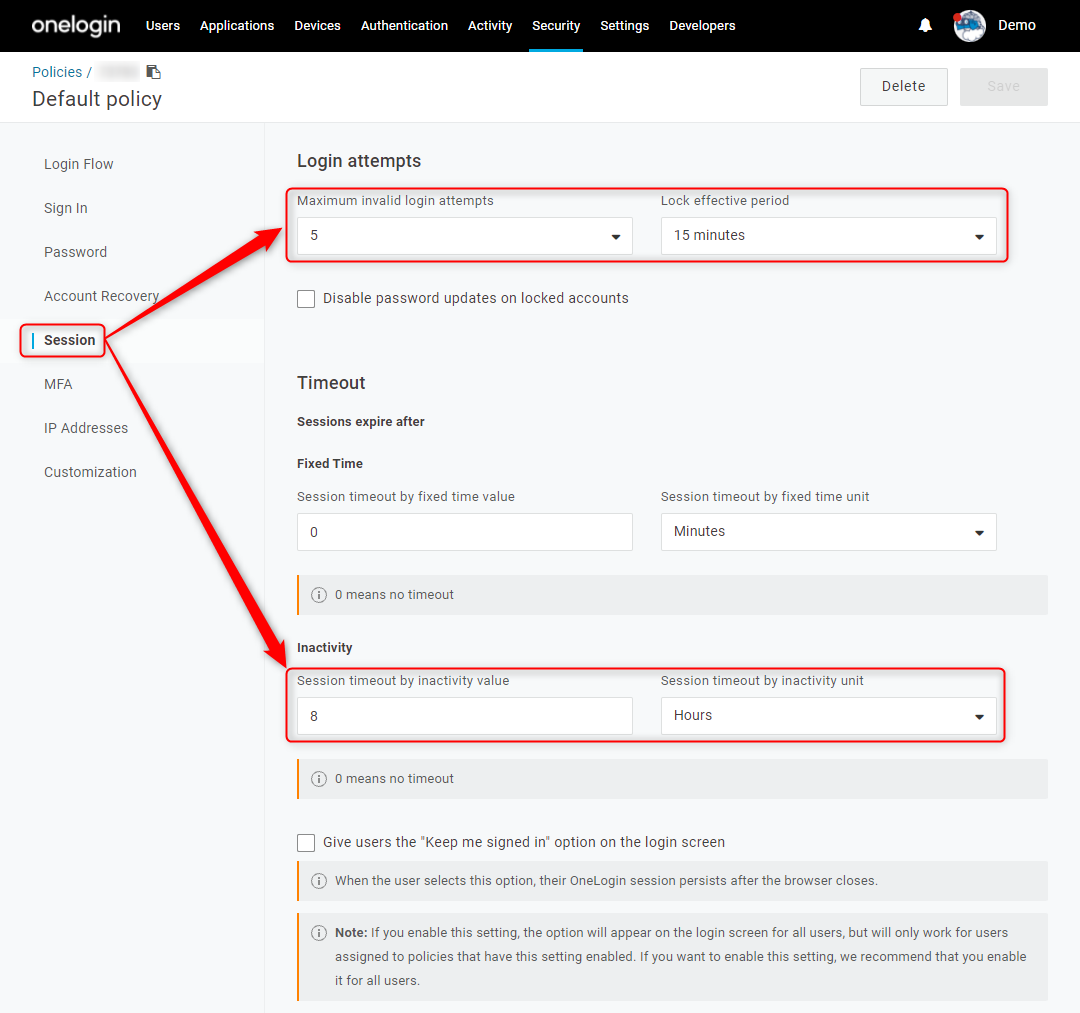Click the Delete button
Viewport: 1080px width, 1013px height.
click(904, 87)
